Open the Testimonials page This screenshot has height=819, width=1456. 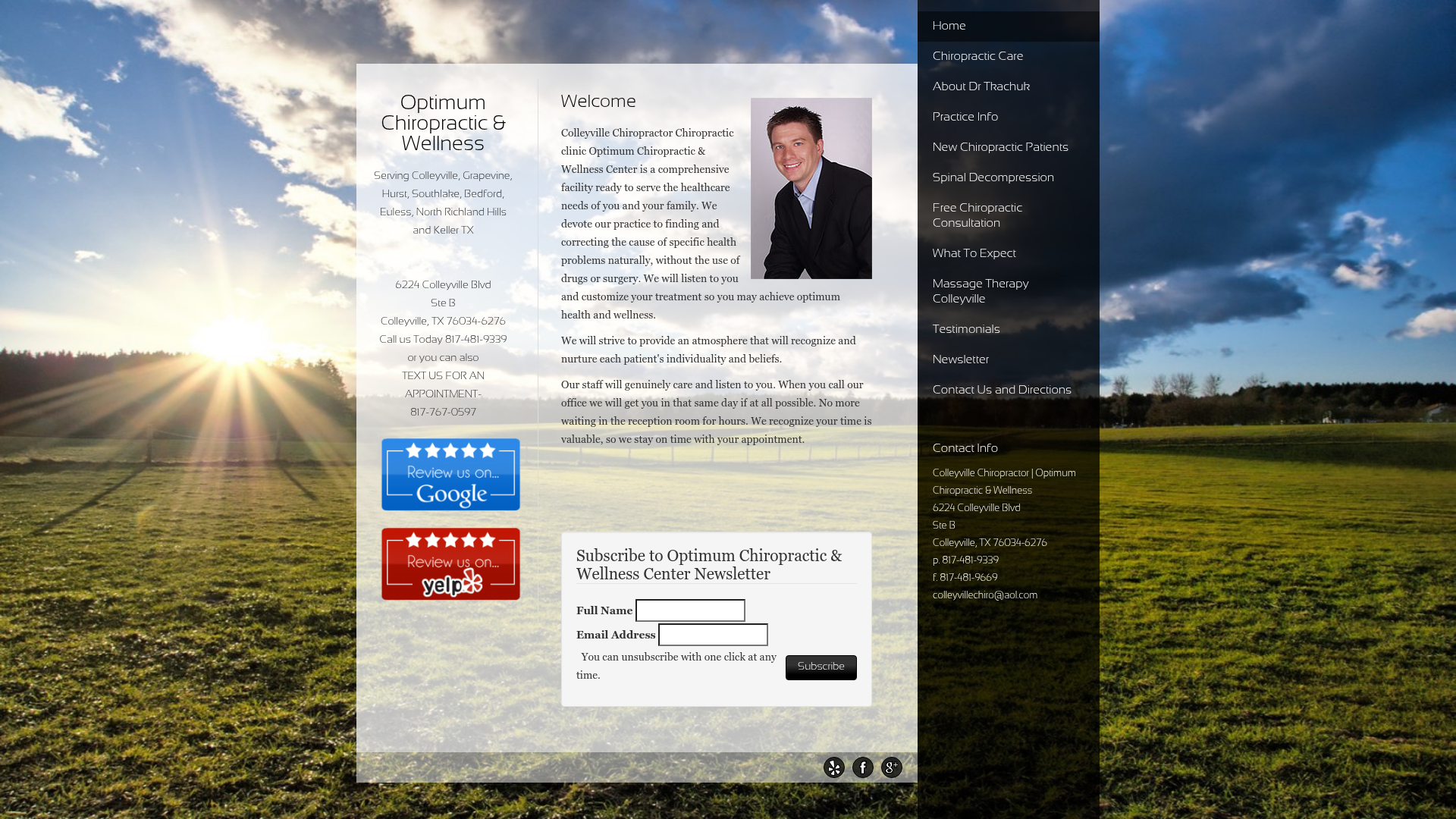click(x=965, y=329)
